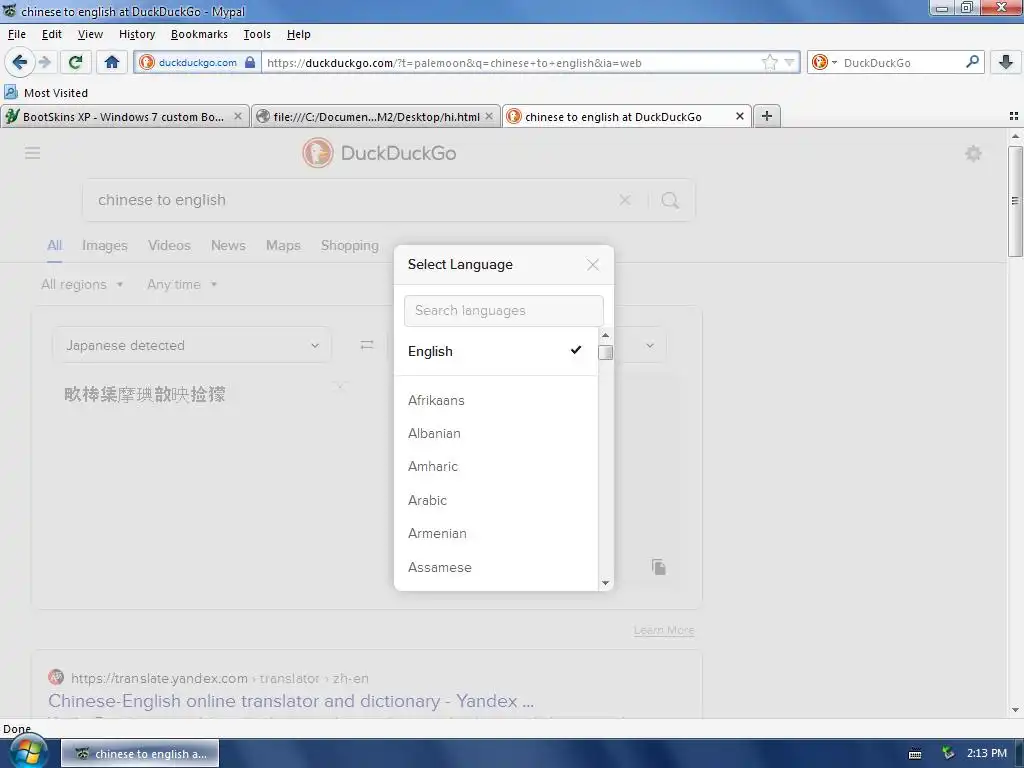
Task: Close the Select Language dialog
Action: point(592,264)
